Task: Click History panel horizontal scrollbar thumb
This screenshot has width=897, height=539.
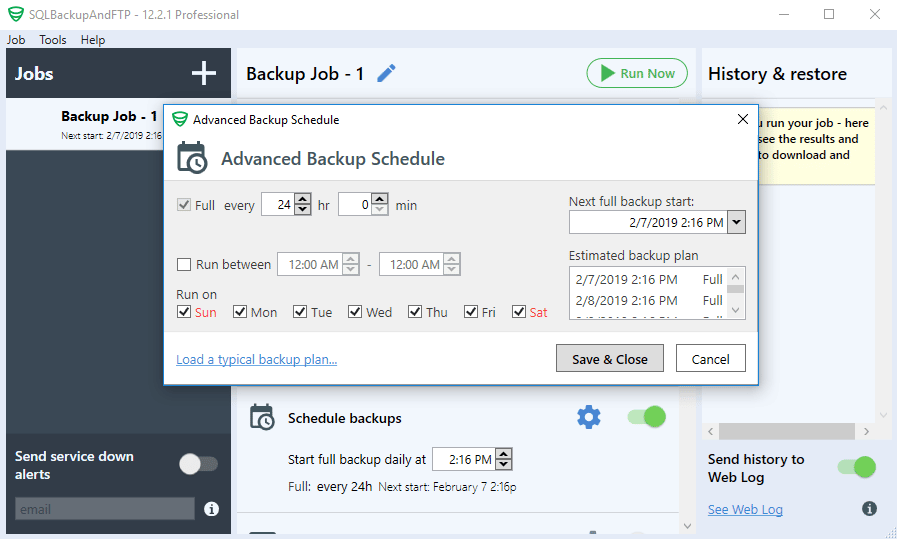Action: (787, 431)
